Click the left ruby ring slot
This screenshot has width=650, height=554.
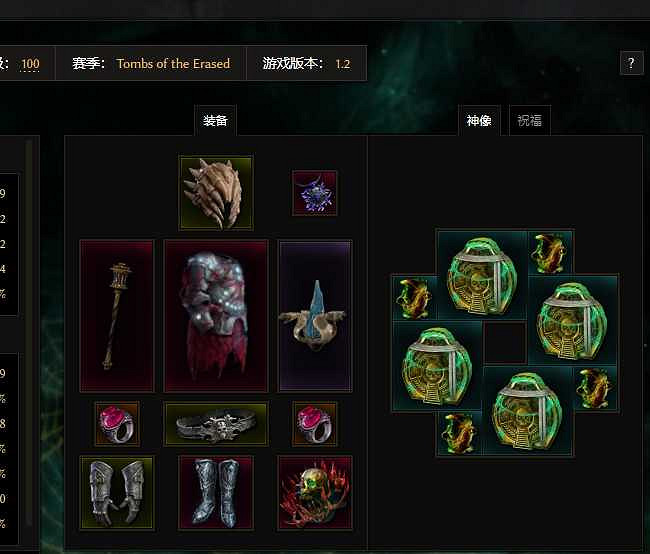[117, 423]
